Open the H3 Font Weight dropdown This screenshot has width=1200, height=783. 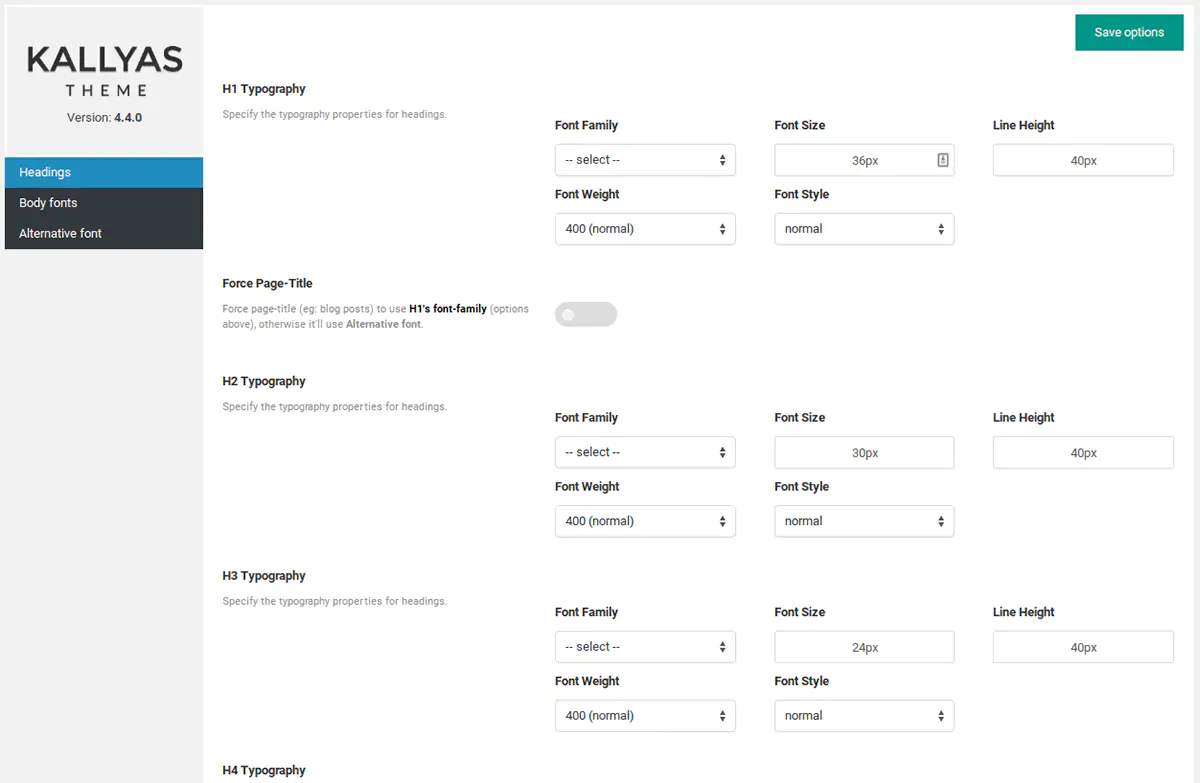coord(645,716)
